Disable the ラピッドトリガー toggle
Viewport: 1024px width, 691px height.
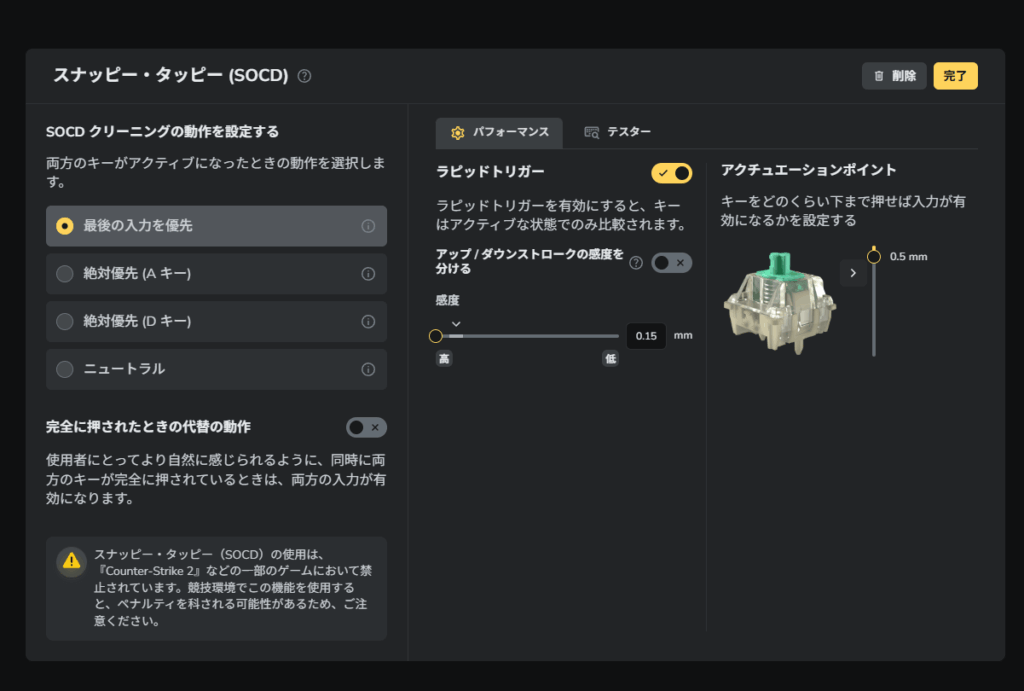tap(671, 173)
